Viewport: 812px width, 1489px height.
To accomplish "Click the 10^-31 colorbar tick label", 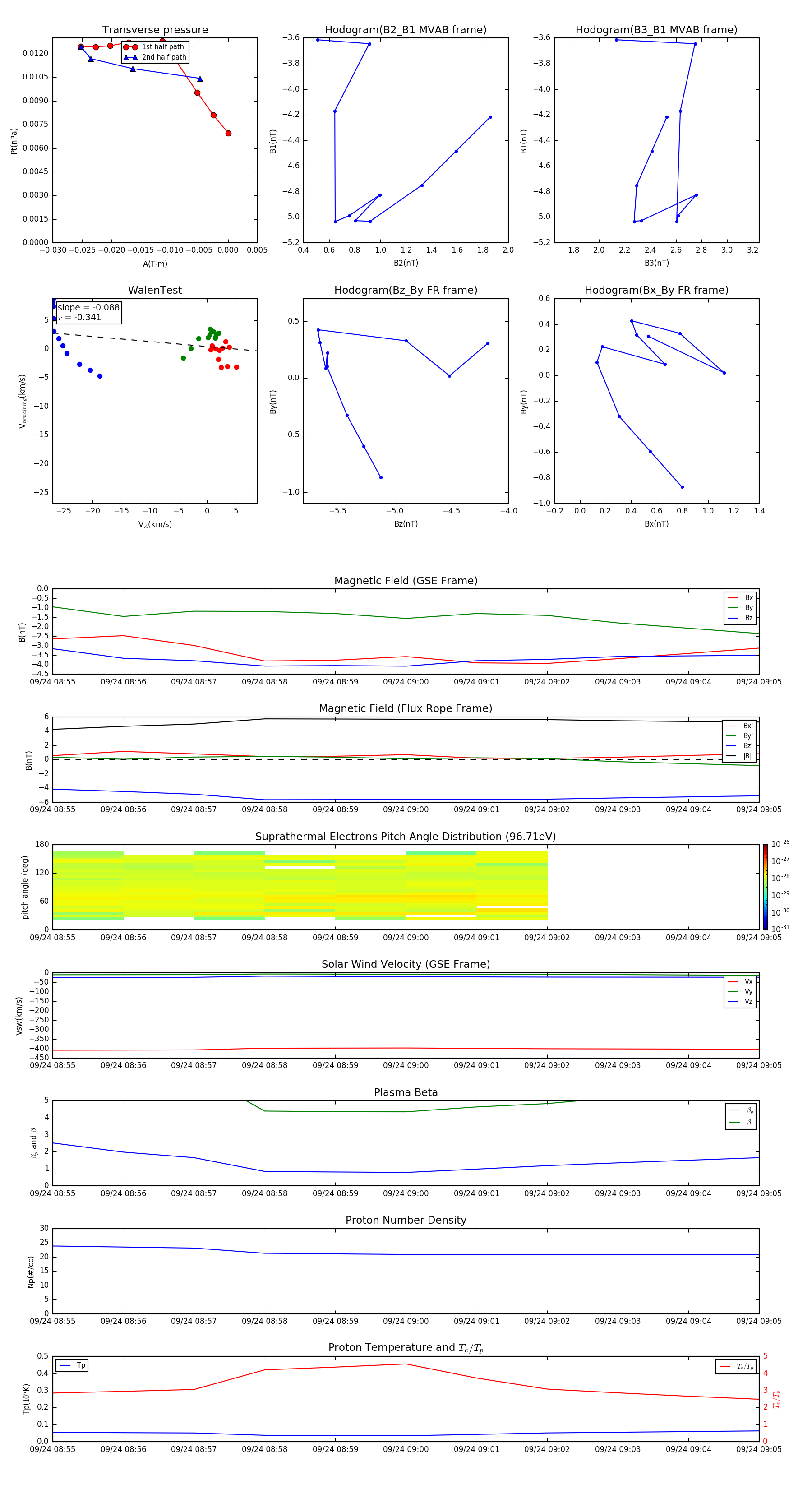I will pos(780,929).
